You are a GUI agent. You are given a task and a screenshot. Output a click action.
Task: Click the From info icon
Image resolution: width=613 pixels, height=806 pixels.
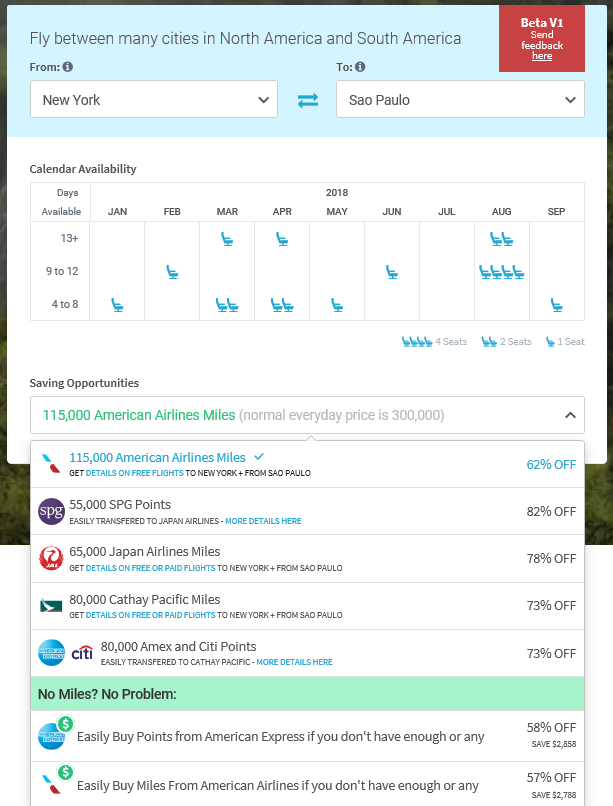tap(68, 67)
